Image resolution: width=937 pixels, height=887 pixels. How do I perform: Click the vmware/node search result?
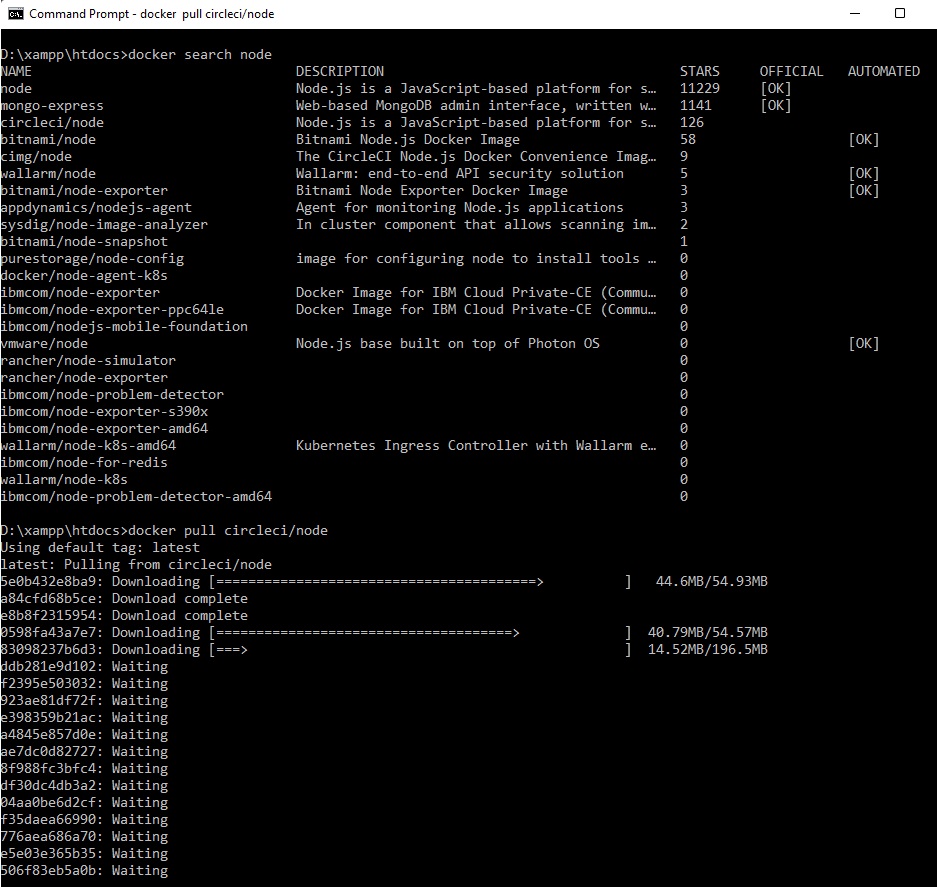(x=44, y=343)
